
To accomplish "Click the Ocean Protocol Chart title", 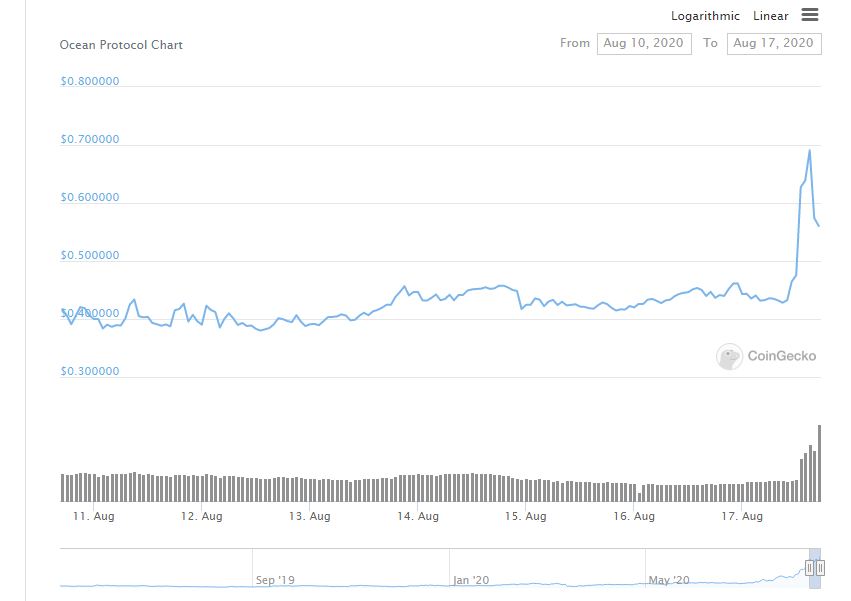I will tap(121, 45).
